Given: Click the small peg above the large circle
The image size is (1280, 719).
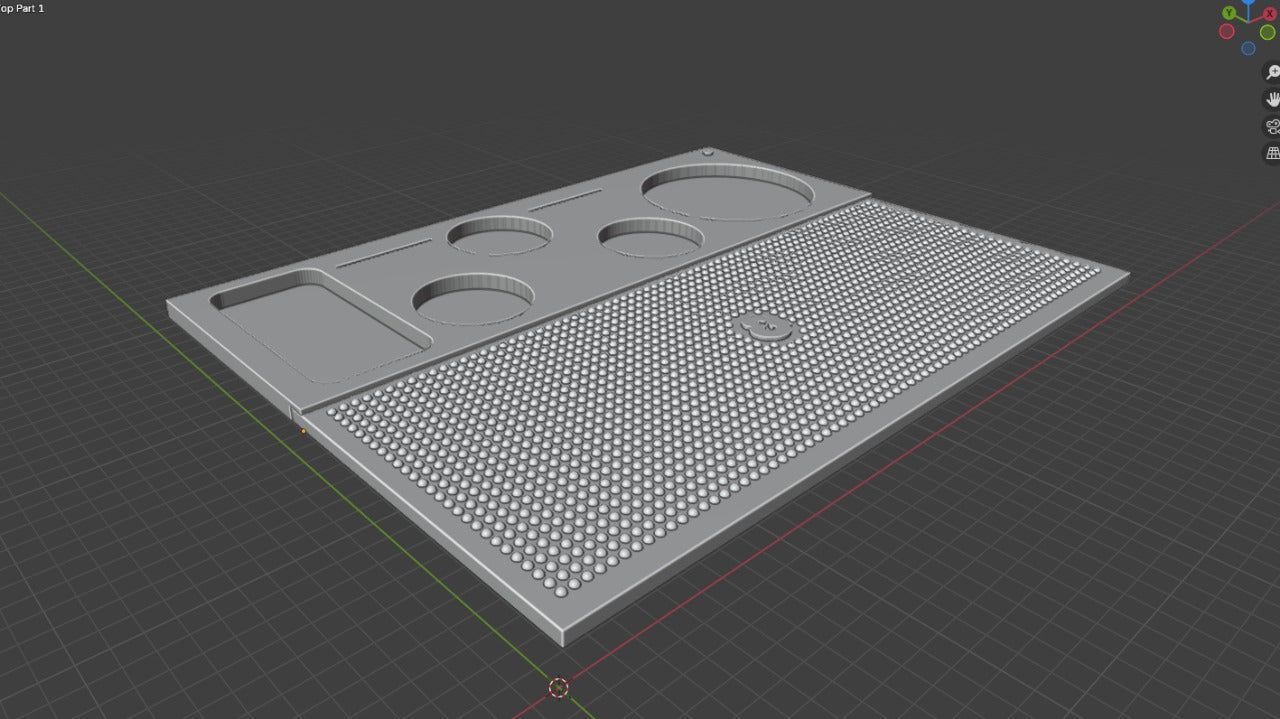Looking at the screenshot, I should pos(708,153).
